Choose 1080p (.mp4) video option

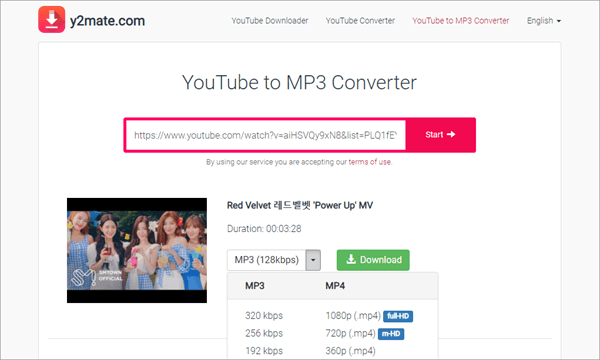[353, 316]
